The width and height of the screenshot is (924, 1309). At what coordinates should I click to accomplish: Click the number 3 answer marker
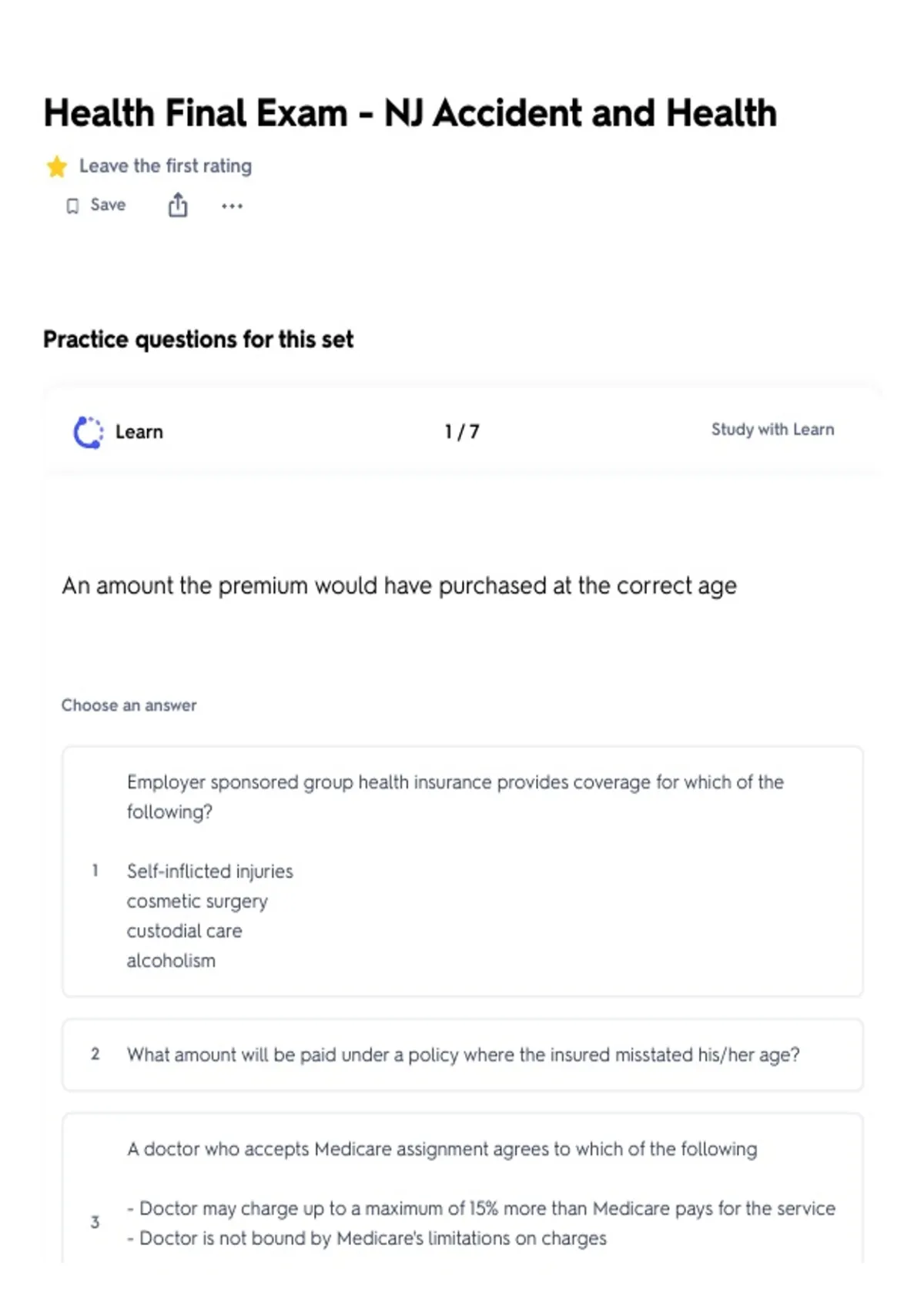95,1222
